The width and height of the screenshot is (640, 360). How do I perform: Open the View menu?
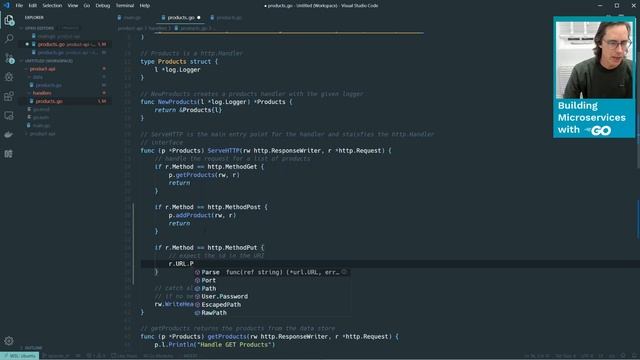tap(73, 6)
